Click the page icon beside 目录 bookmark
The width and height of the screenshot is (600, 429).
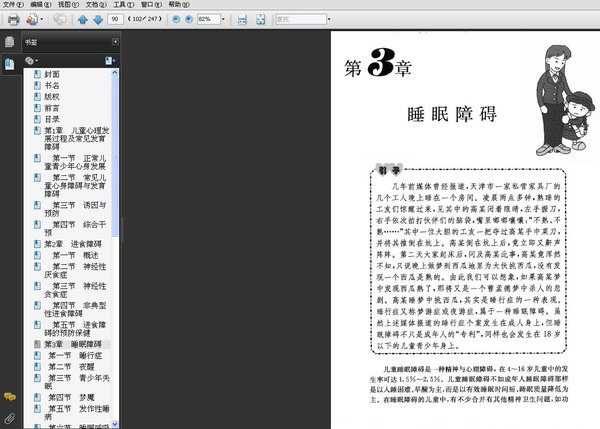(x=37, y=119)
